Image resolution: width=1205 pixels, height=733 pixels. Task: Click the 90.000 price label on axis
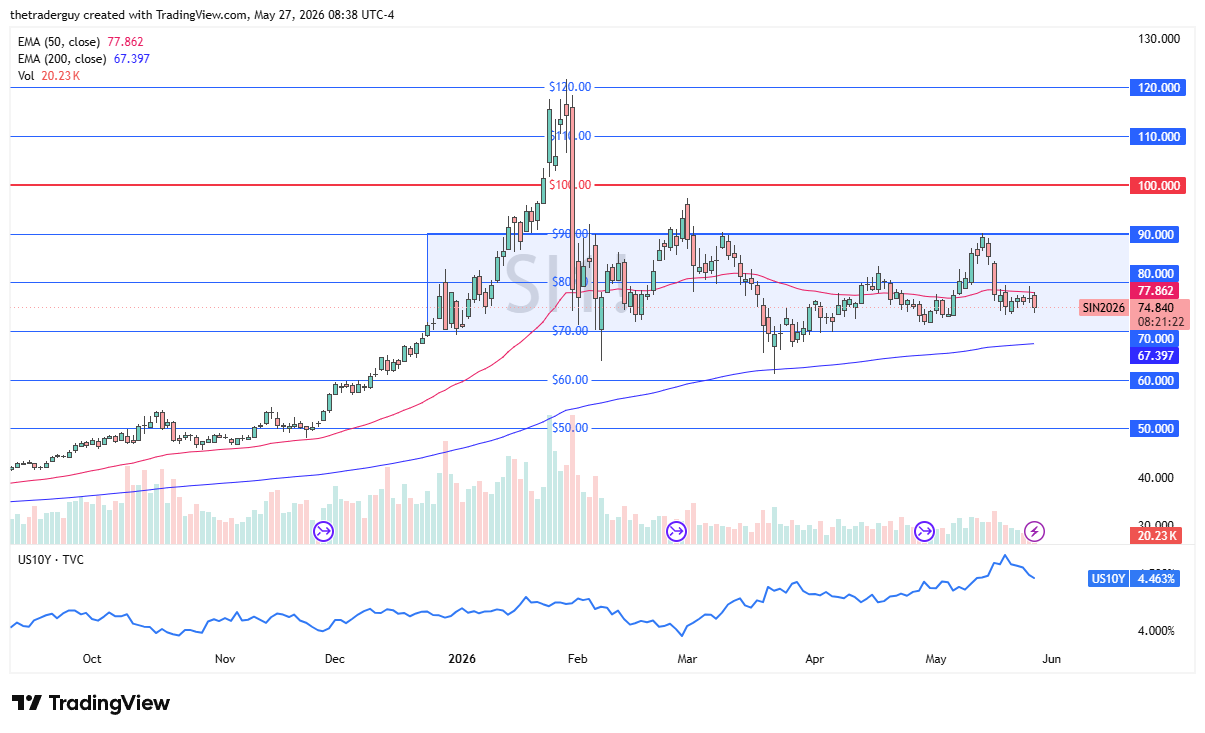1156,234
